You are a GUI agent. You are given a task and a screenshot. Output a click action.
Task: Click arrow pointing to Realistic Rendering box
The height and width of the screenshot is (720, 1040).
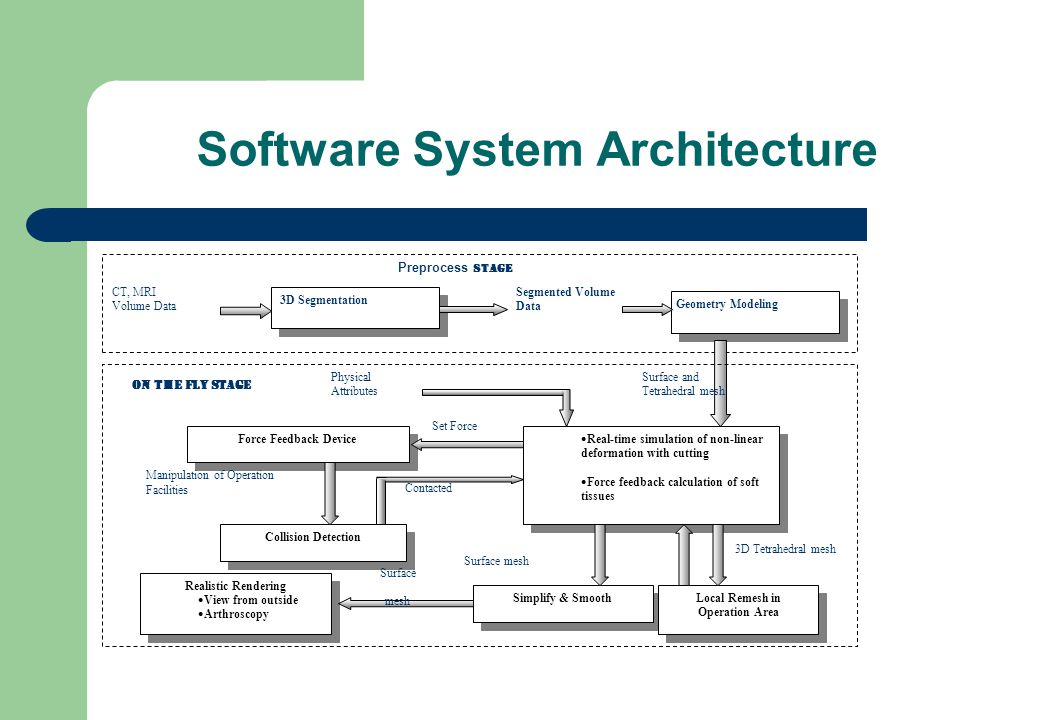coord(405,603)
